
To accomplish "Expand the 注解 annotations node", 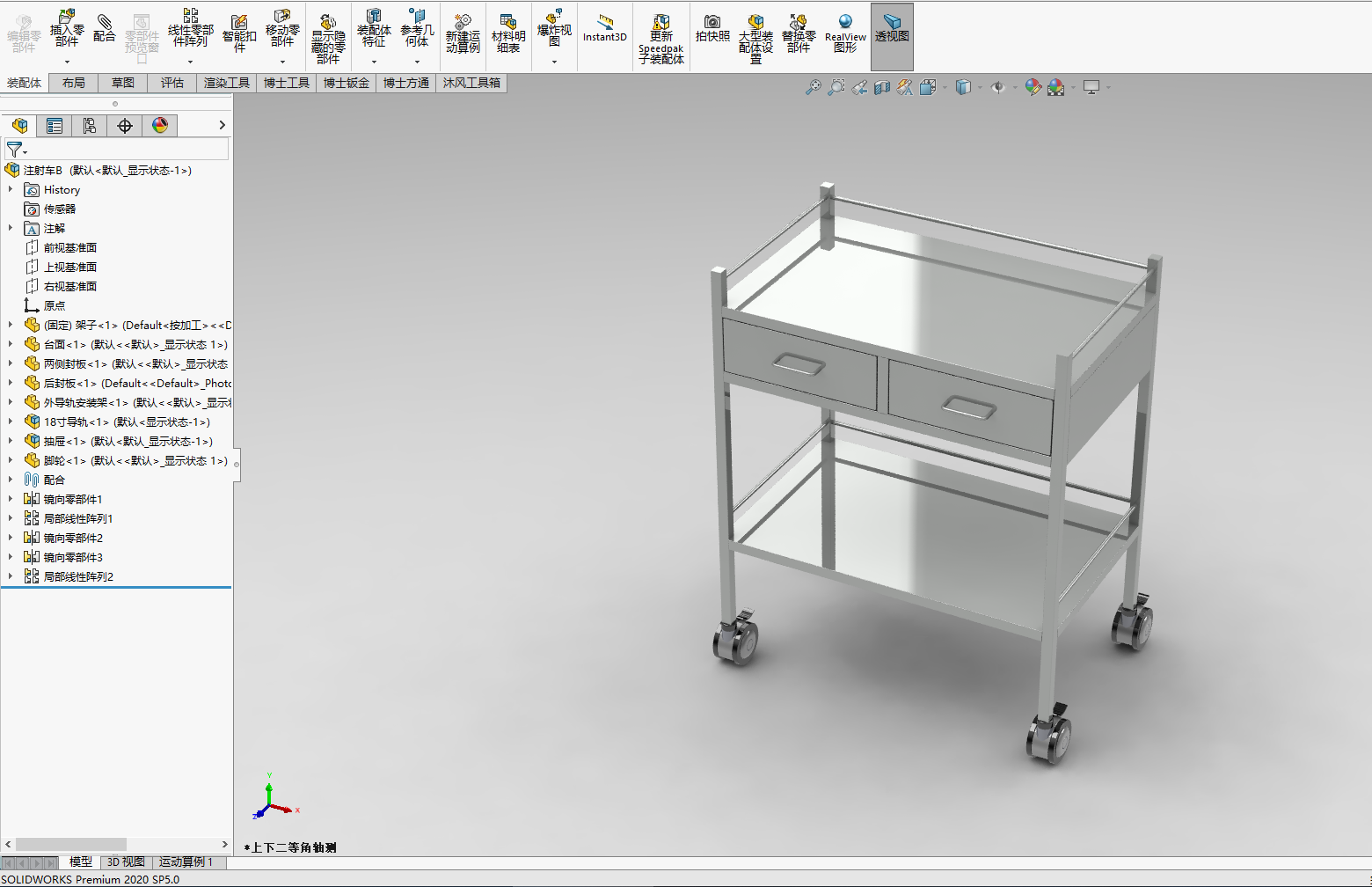I will (x=11, y=228).
